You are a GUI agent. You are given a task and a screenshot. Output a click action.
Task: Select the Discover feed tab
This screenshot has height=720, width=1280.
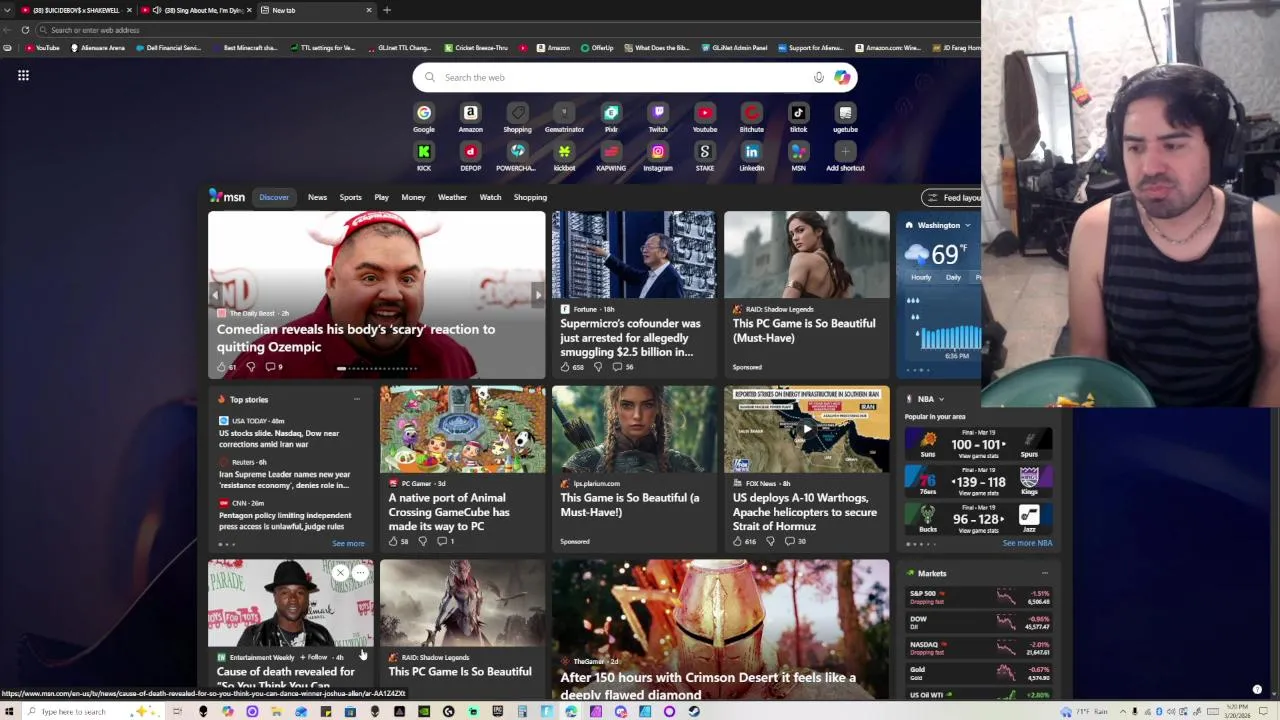pyautogui.click(x=274, y=197)
